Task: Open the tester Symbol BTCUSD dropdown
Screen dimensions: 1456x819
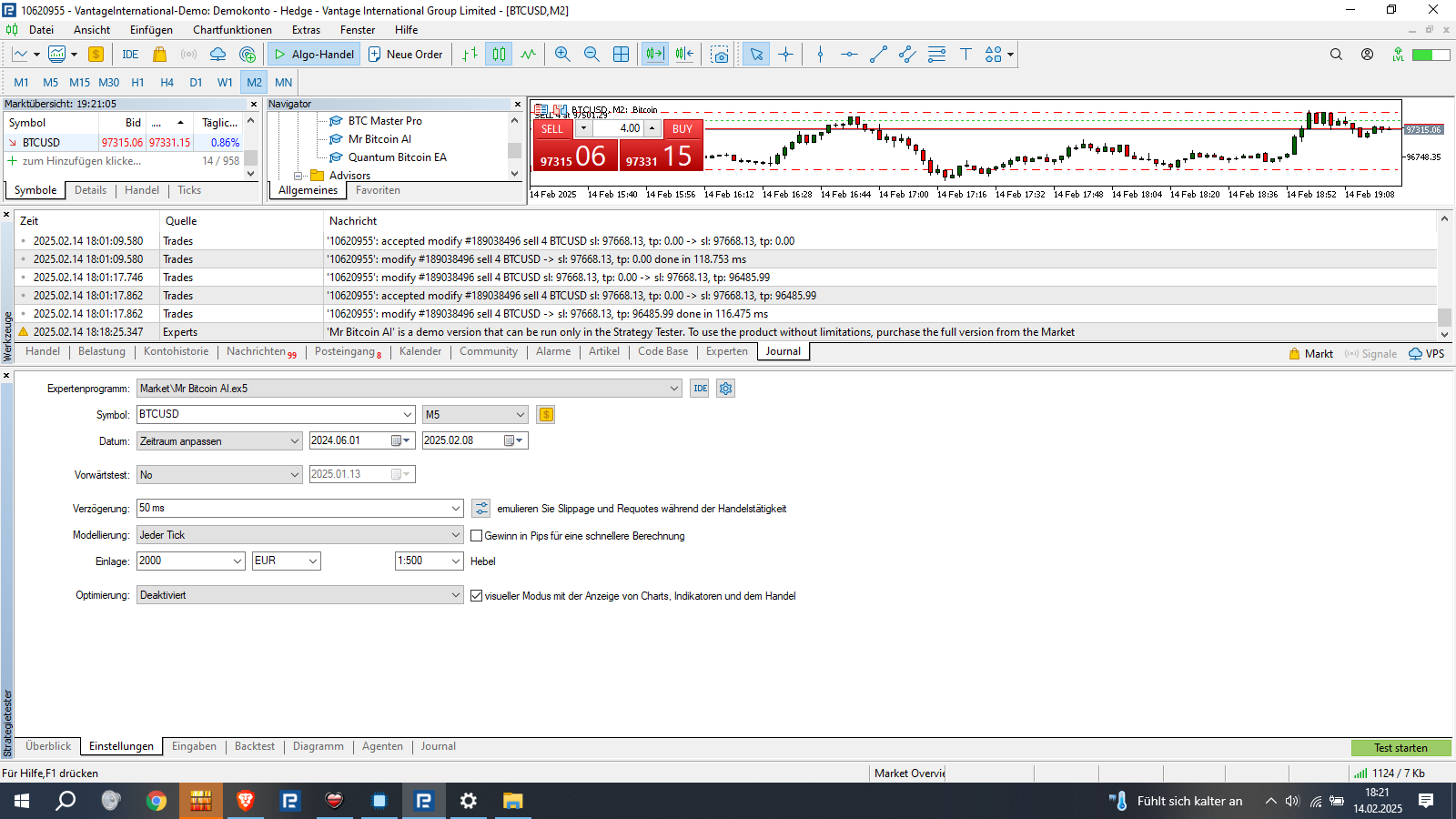Action: click(x=408, y=415)
